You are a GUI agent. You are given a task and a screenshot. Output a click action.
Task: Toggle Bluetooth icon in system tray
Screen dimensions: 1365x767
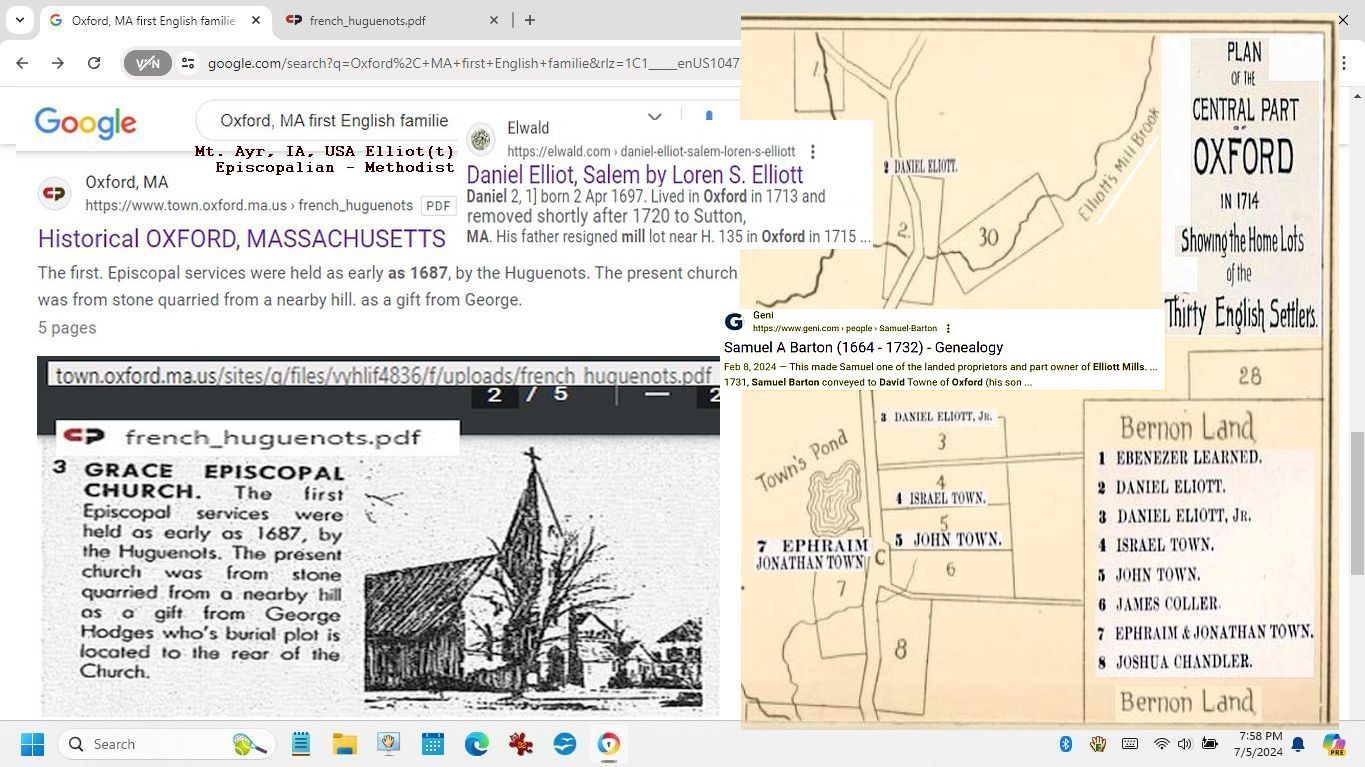1066,744
